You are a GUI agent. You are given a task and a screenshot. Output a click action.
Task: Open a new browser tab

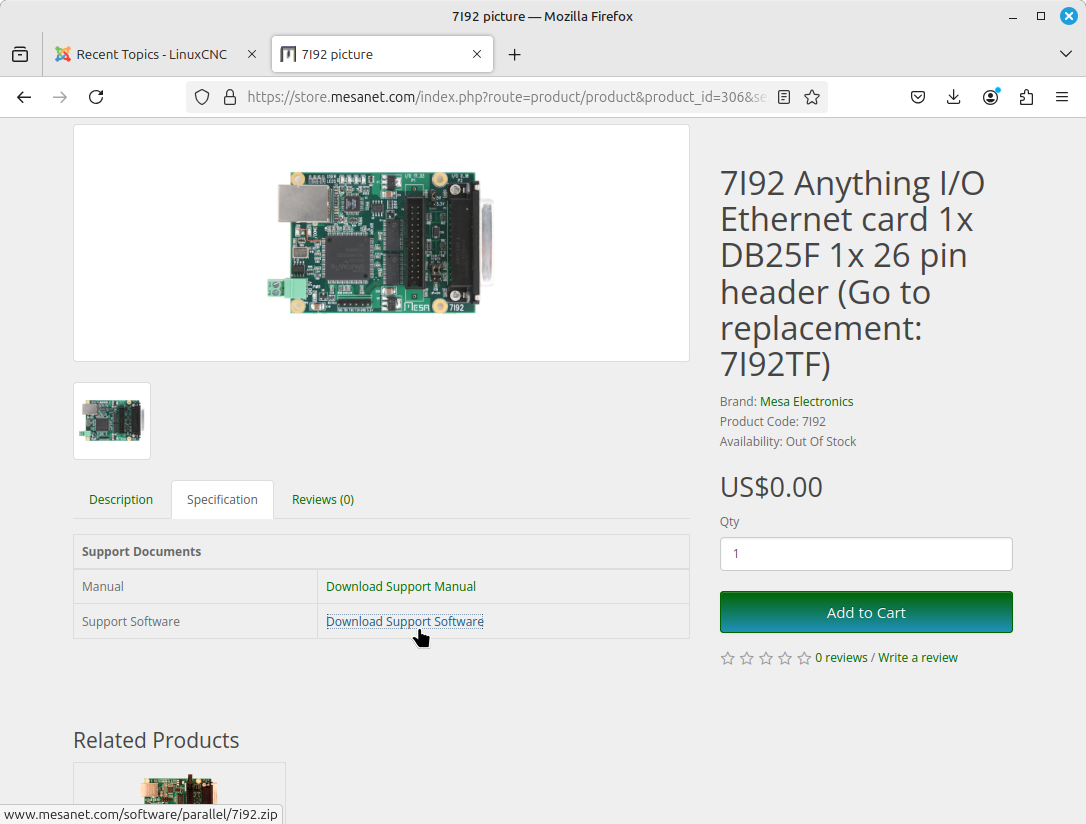514,55
